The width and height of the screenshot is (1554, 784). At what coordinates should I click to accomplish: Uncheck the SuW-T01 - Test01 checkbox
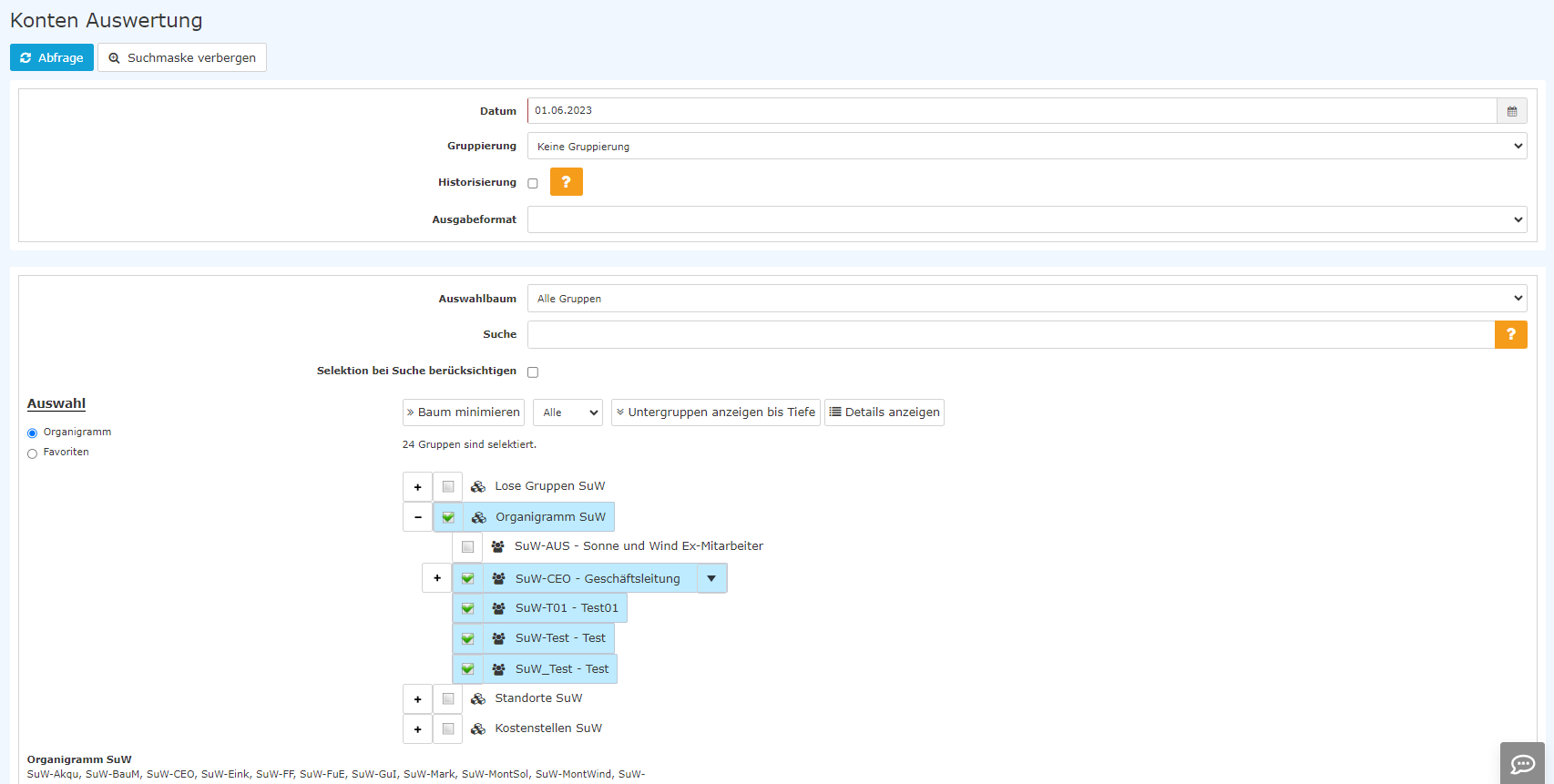[467, 608]
